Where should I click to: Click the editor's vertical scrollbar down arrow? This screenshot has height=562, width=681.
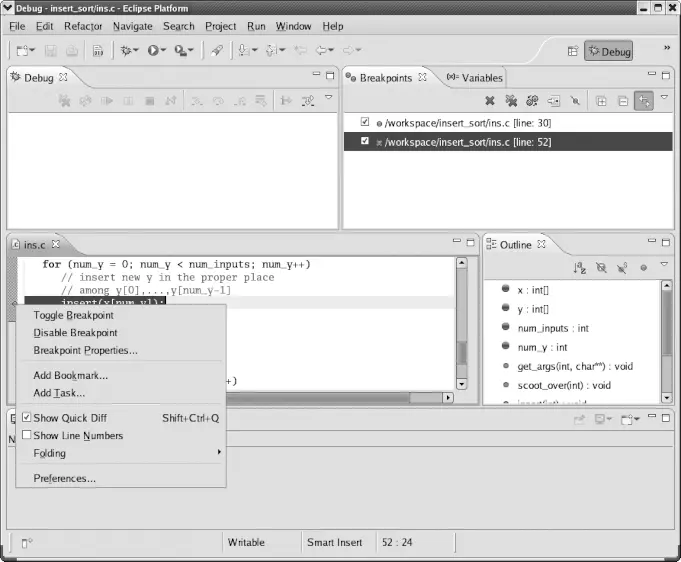pyautogui.click(x=462, y=383)
